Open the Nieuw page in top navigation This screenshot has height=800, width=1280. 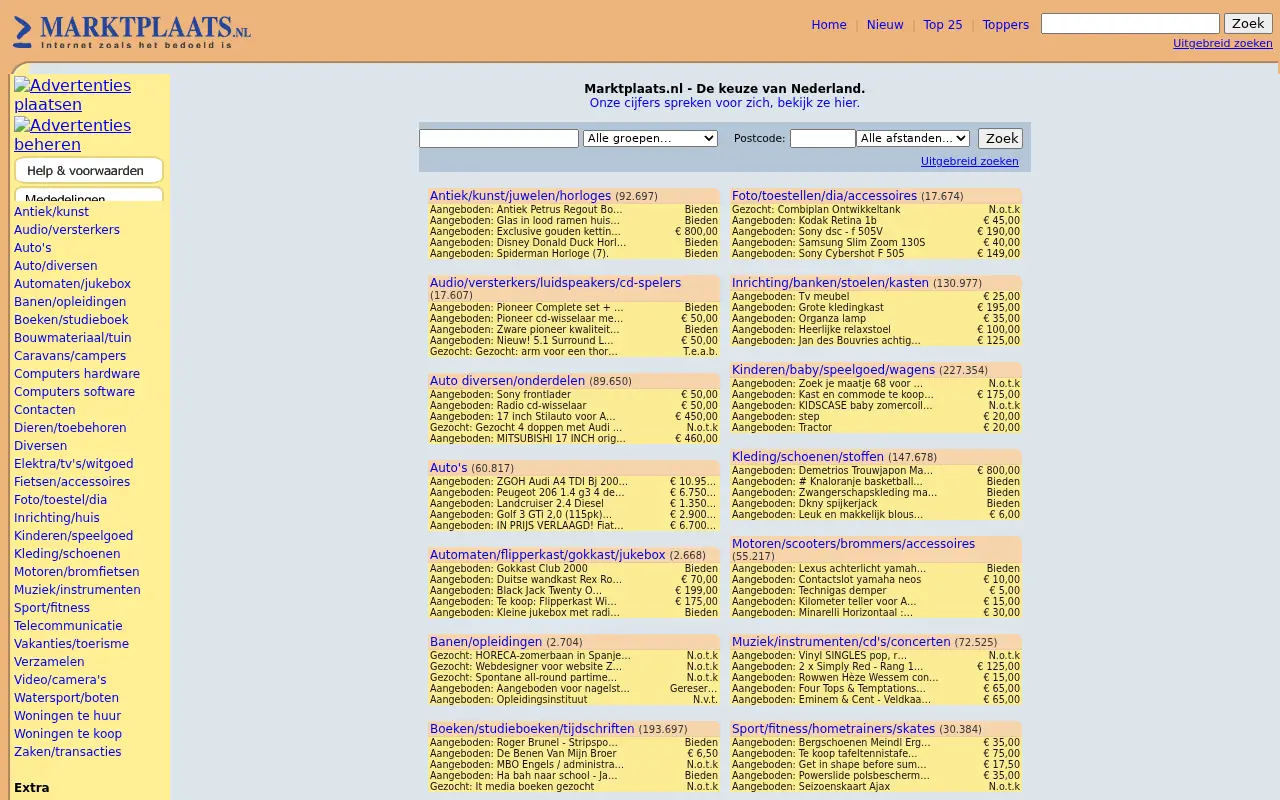point(885,25)
